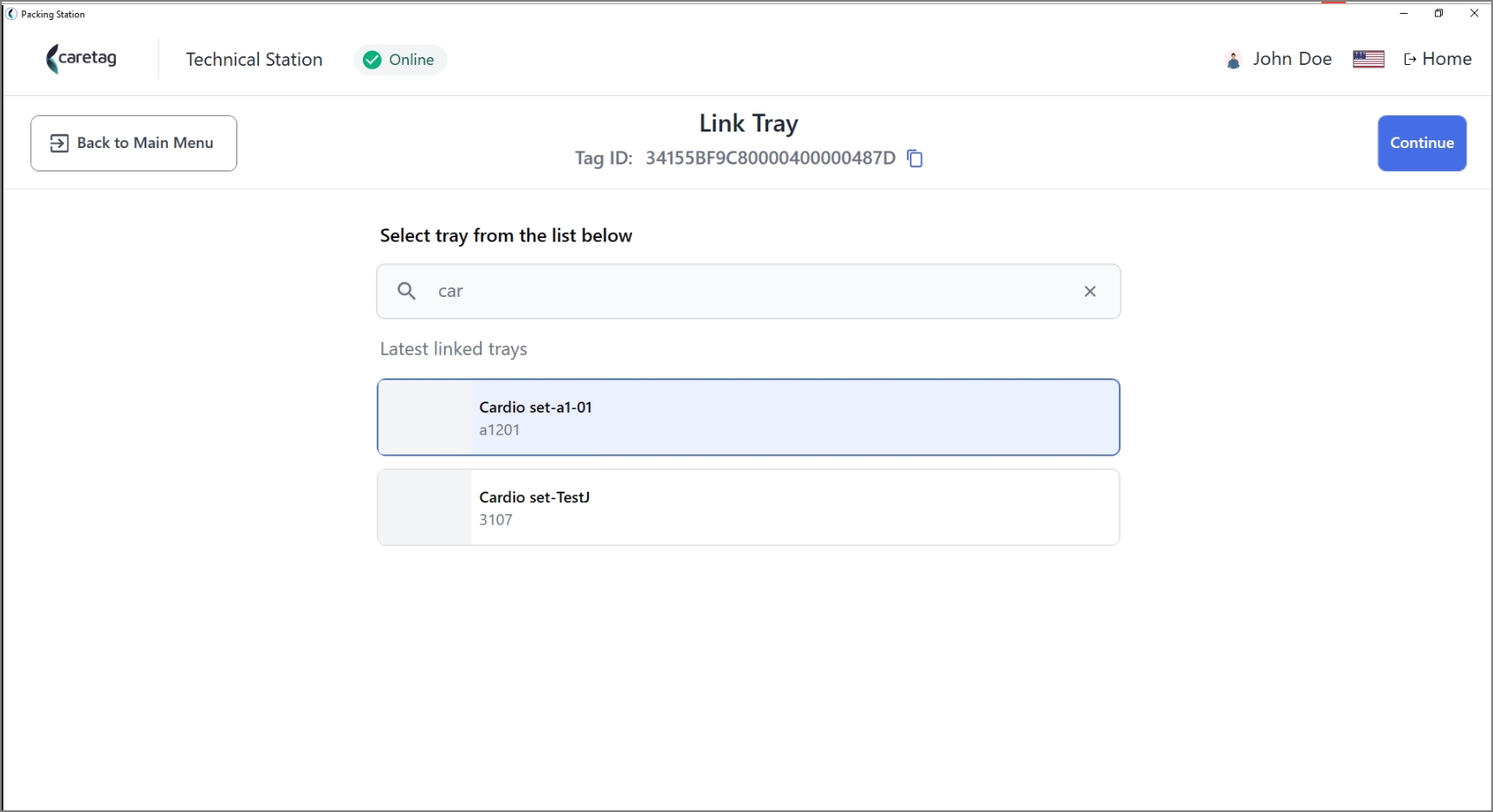Click the Tag ID value text

tap(771, 158)
